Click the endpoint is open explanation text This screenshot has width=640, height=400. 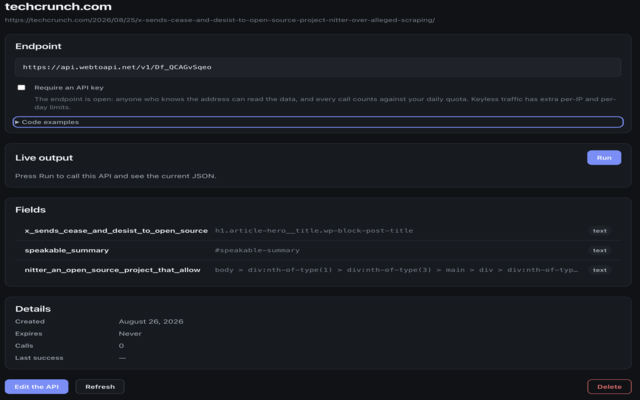(325, 103)
